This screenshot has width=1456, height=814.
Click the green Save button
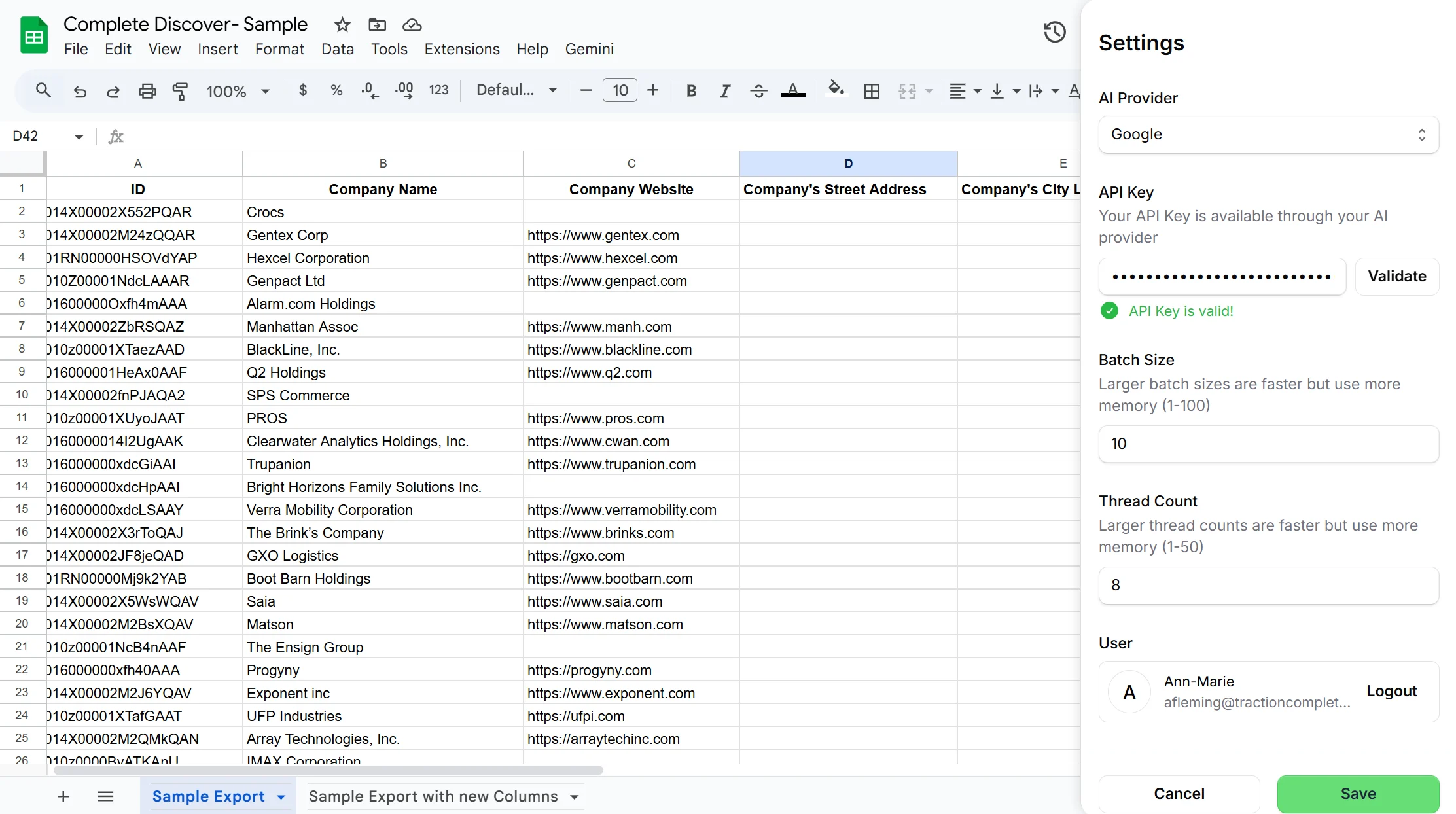[1358, 794]
